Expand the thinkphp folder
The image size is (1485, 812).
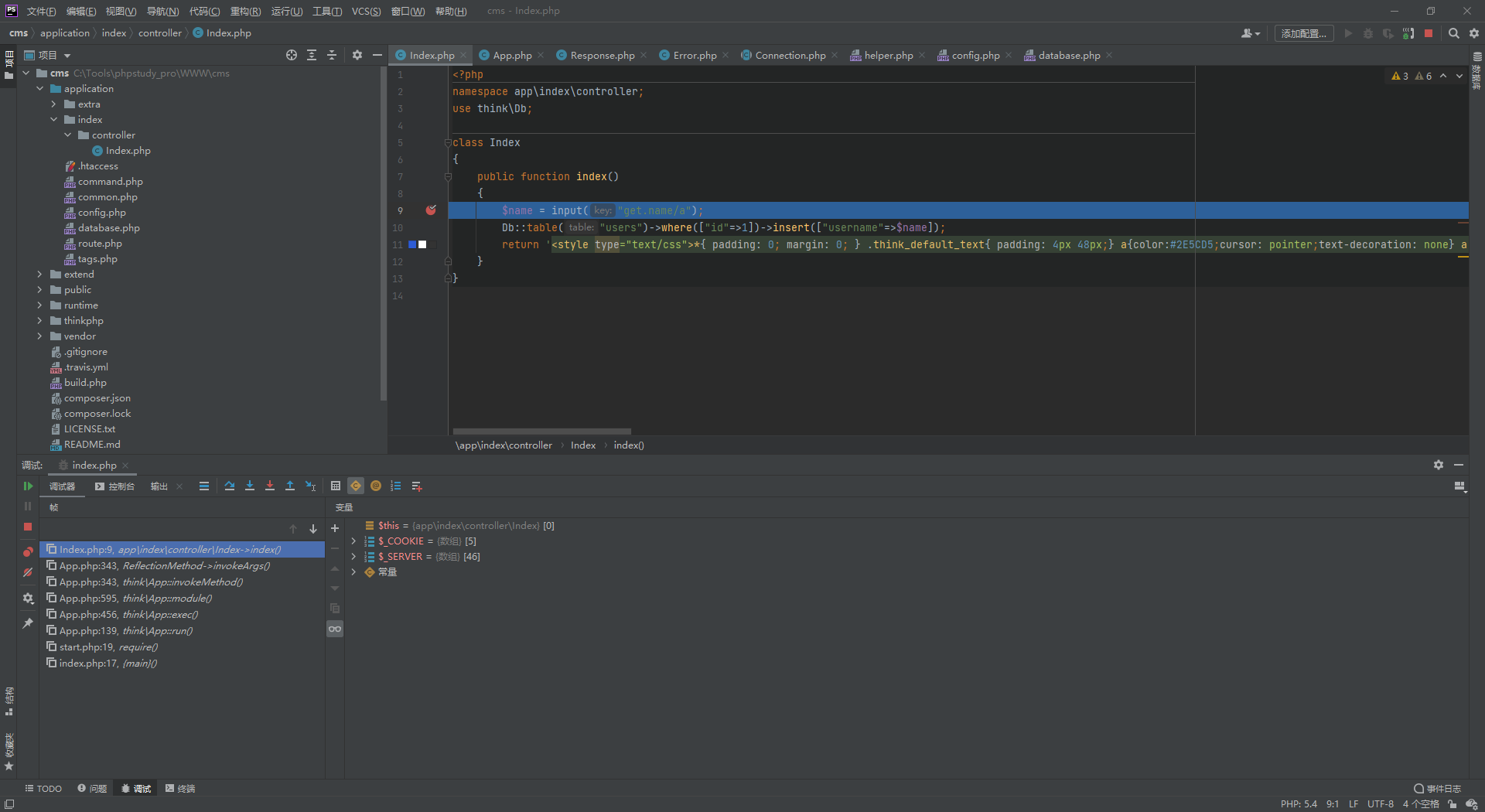[x=40, y=321]
